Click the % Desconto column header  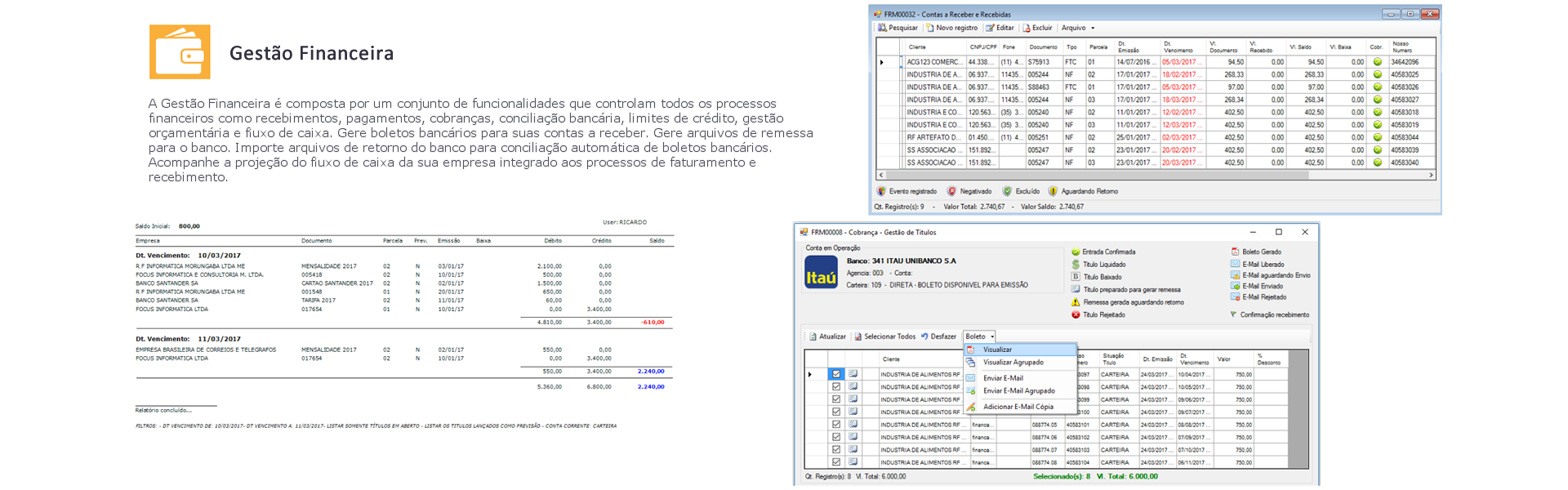pos(1272,359)
